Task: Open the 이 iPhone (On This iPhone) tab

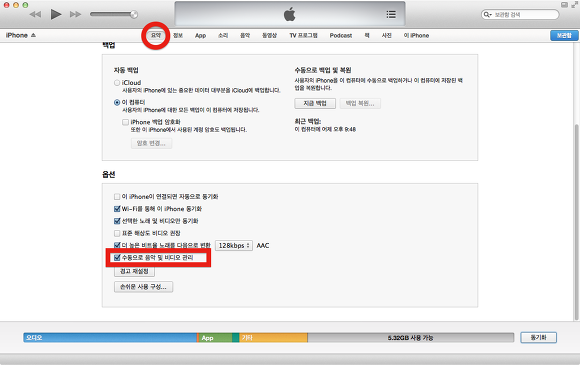Action: 416,36
